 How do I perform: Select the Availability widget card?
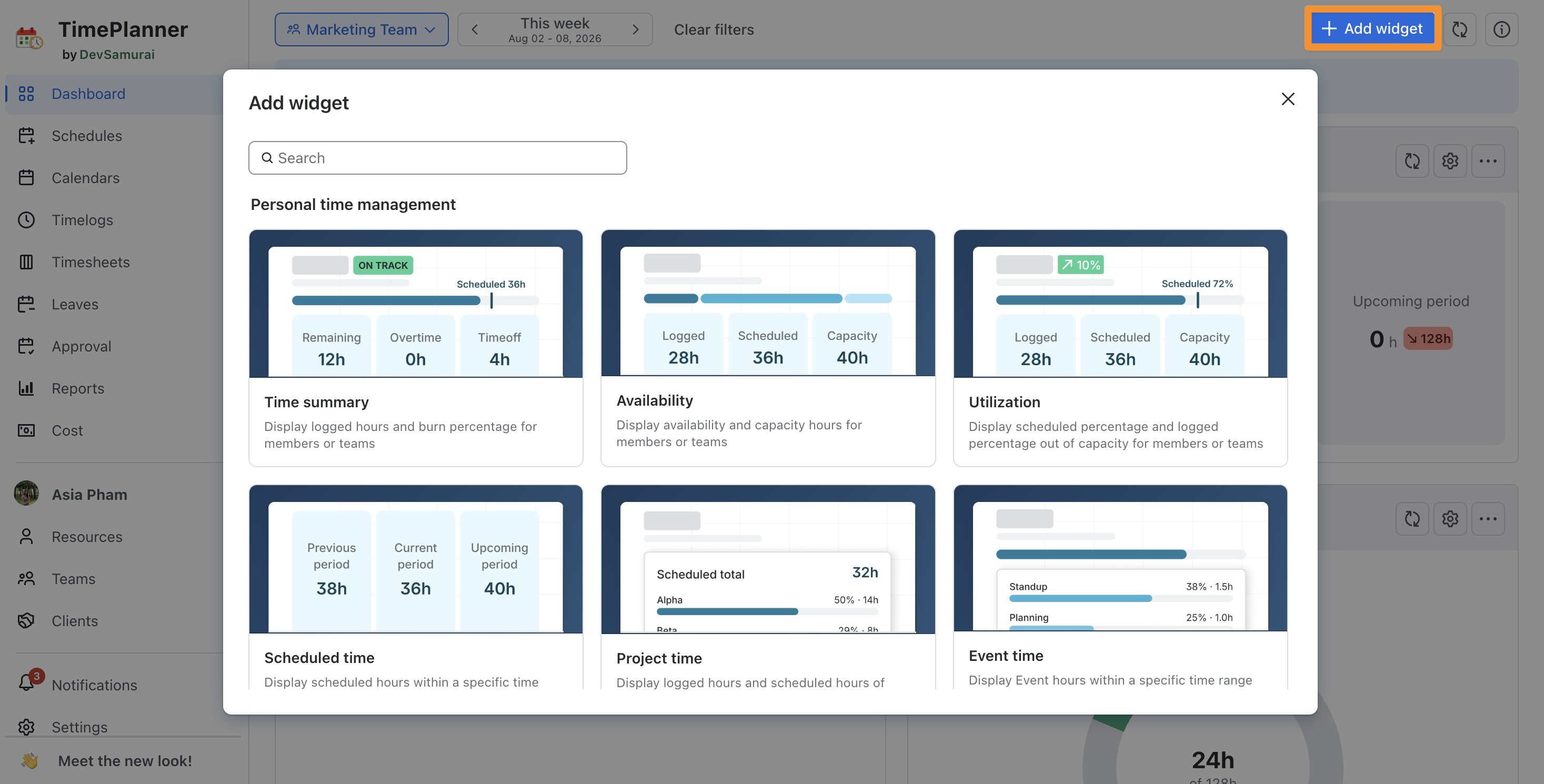[768, 348]
